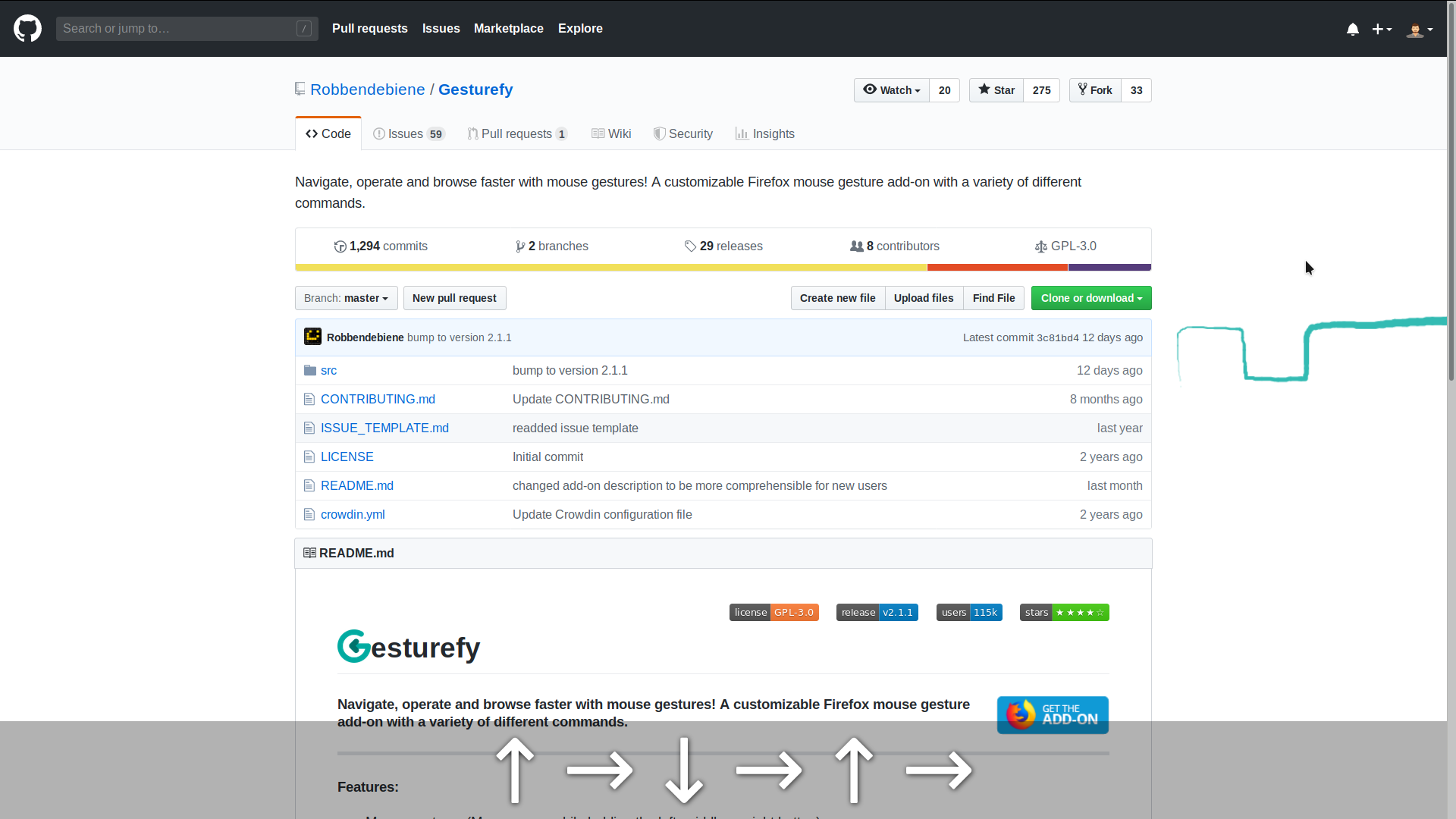Click the users 115k badge
Screen dimensions: 1456x819
[969, 612]
